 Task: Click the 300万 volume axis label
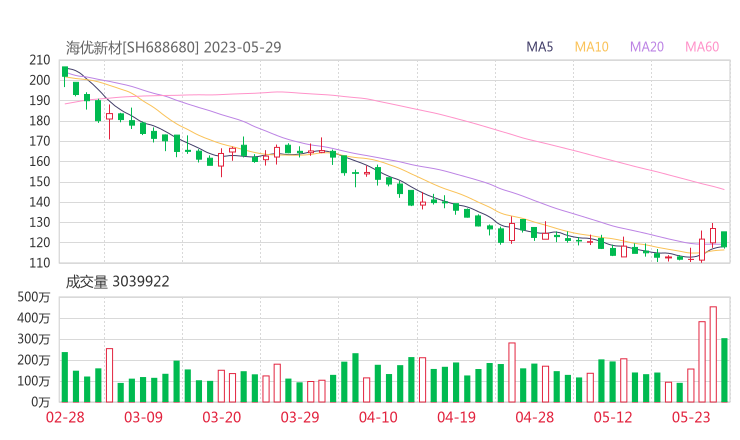click(34, 339)
